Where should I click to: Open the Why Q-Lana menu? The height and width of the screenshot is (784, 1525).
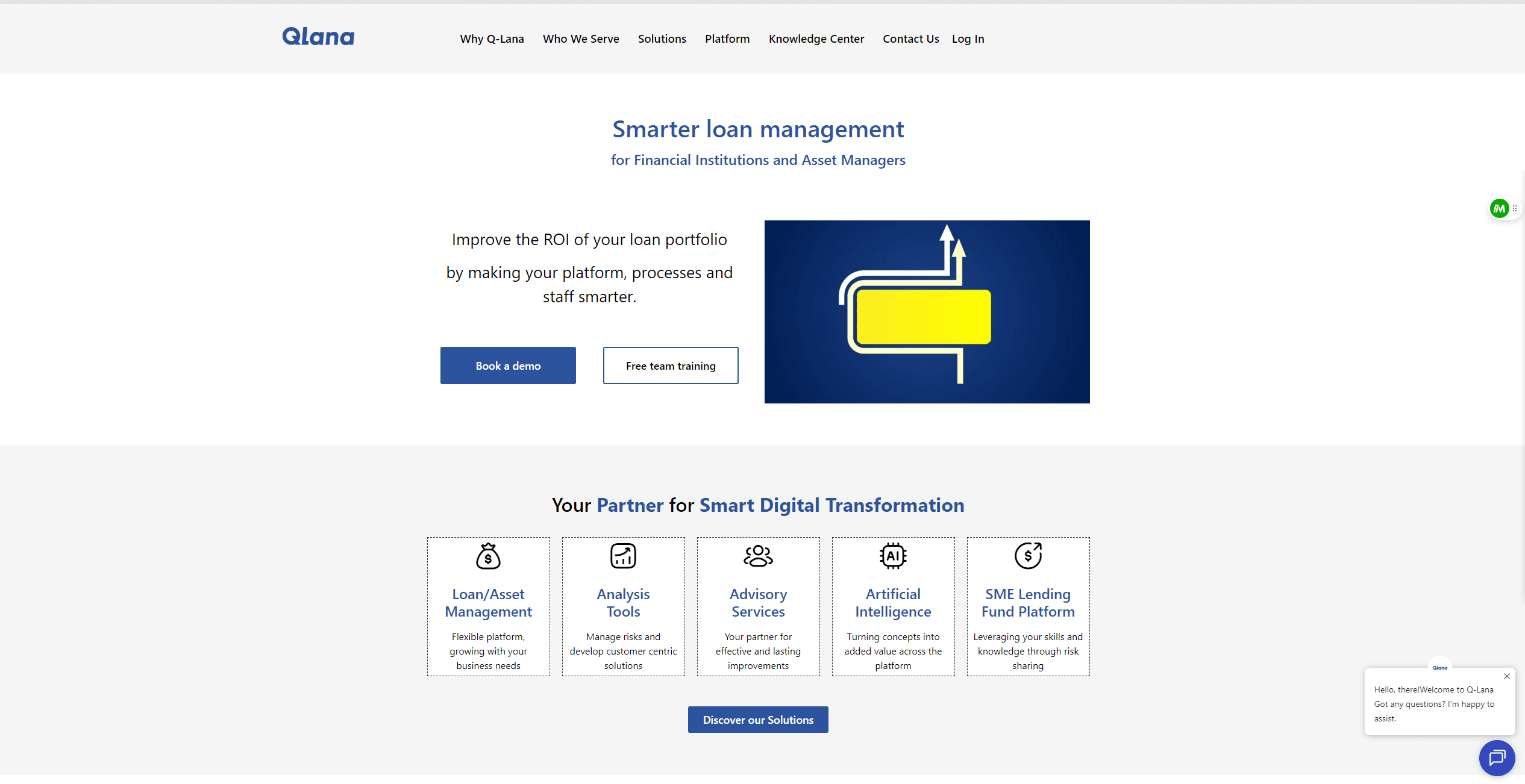tap(492, 39)
